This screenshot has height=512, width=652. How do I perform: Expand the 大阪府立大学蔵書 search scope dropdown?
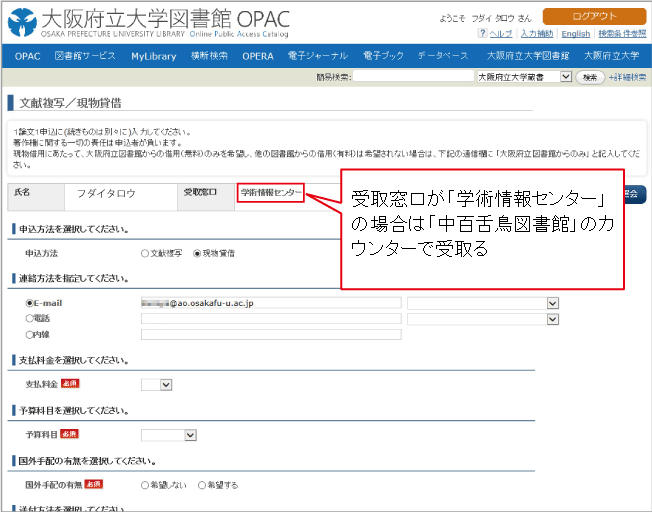click(523, 76)
